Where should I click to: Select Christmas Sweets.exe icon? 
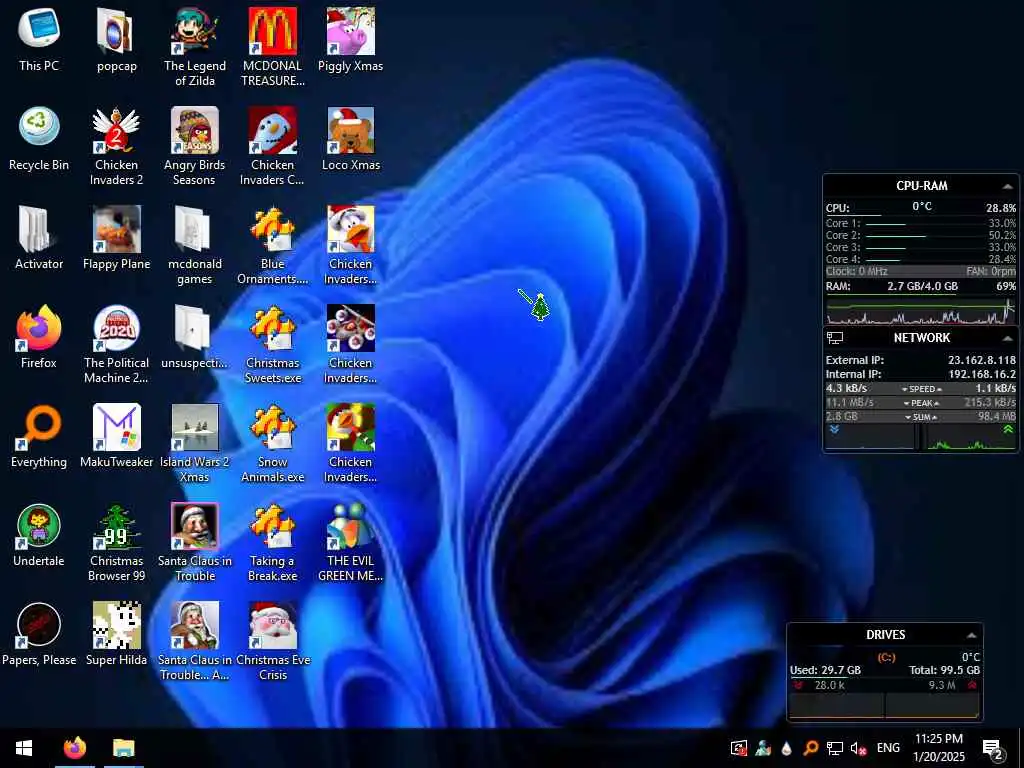point(272,344)
